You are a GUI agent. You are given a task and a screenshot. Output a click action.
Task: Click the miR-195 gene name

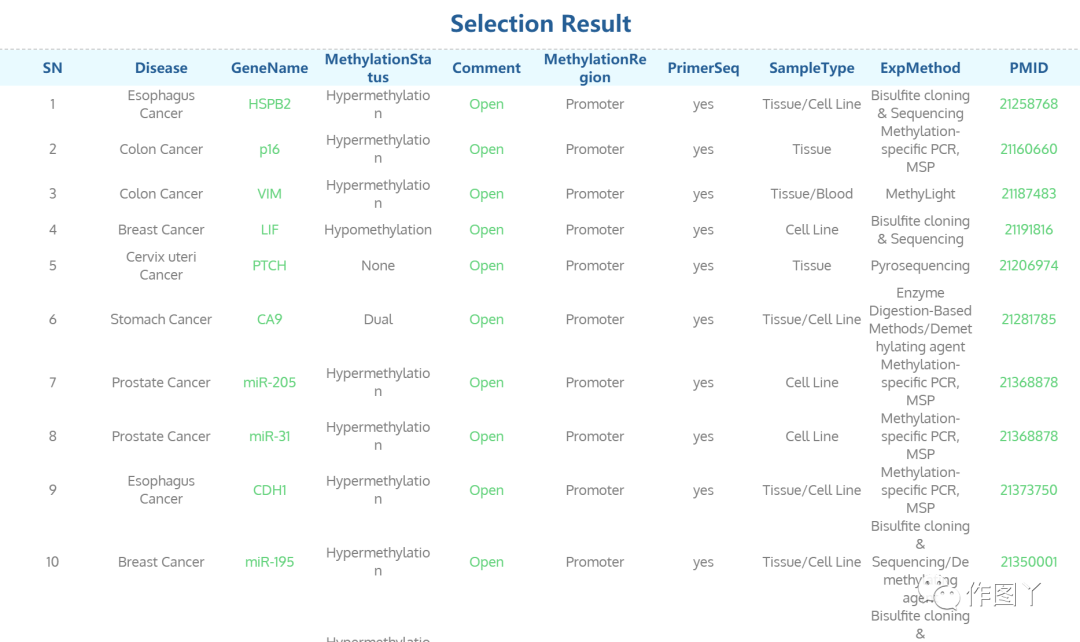point(269,561)
